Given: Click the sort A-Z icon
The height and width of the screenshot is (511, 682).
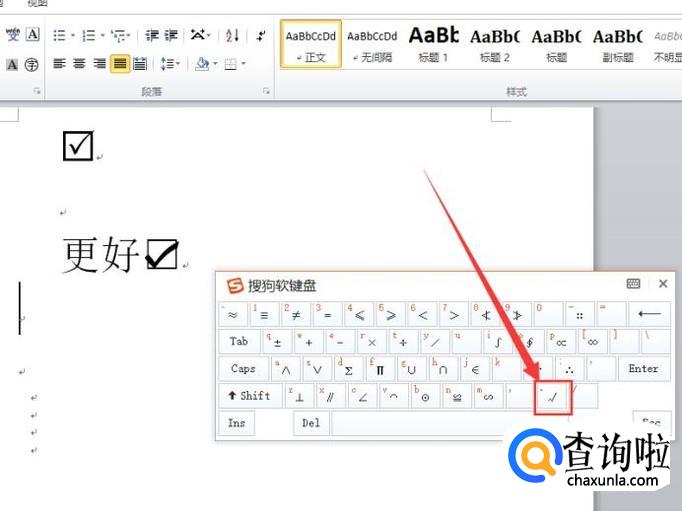Looking at the screenshot, I should [x=232, y=35].
